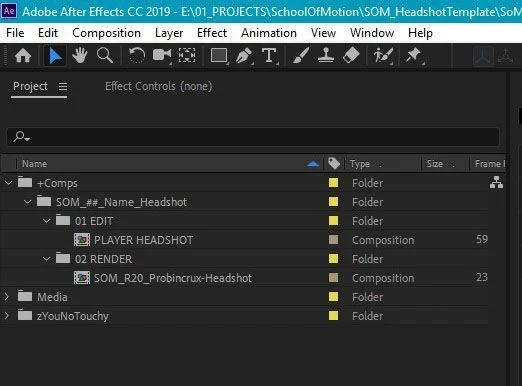The height and width of the screenshot is (386, 522).
Task: Switch to Effect Controls tab
Action: click(159, 86)
